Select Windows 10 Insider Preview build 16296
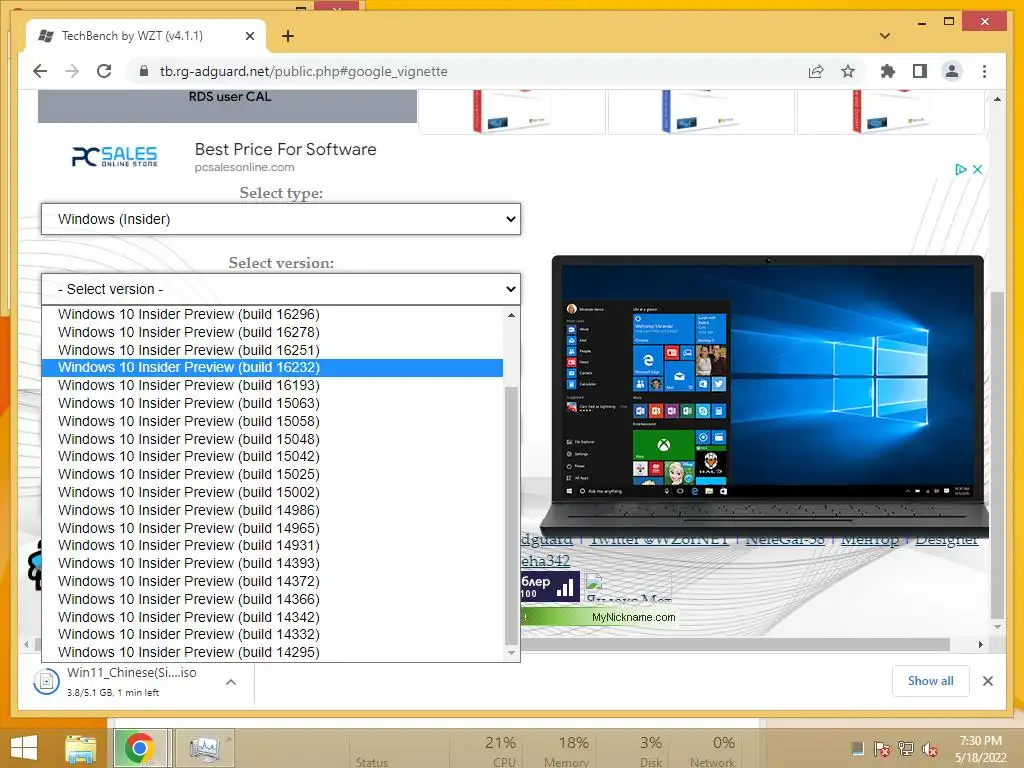The image size is (1024, 768). point(272,314)
